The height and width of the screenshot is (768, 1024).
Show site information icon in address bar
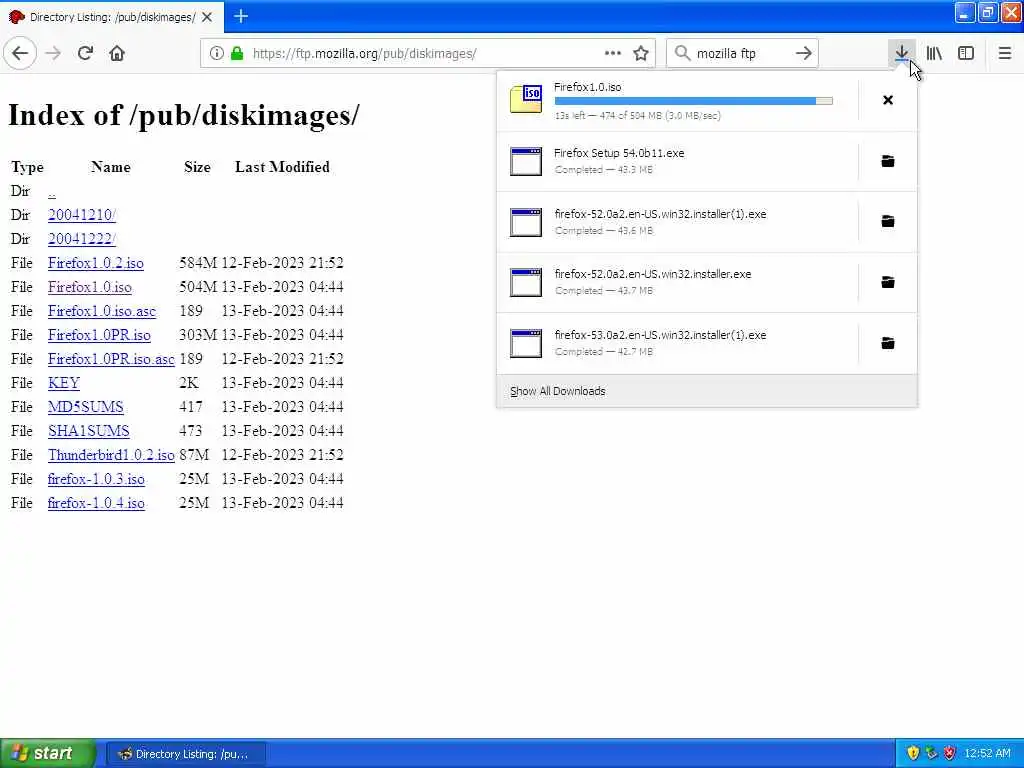click(x=216, y=53)
